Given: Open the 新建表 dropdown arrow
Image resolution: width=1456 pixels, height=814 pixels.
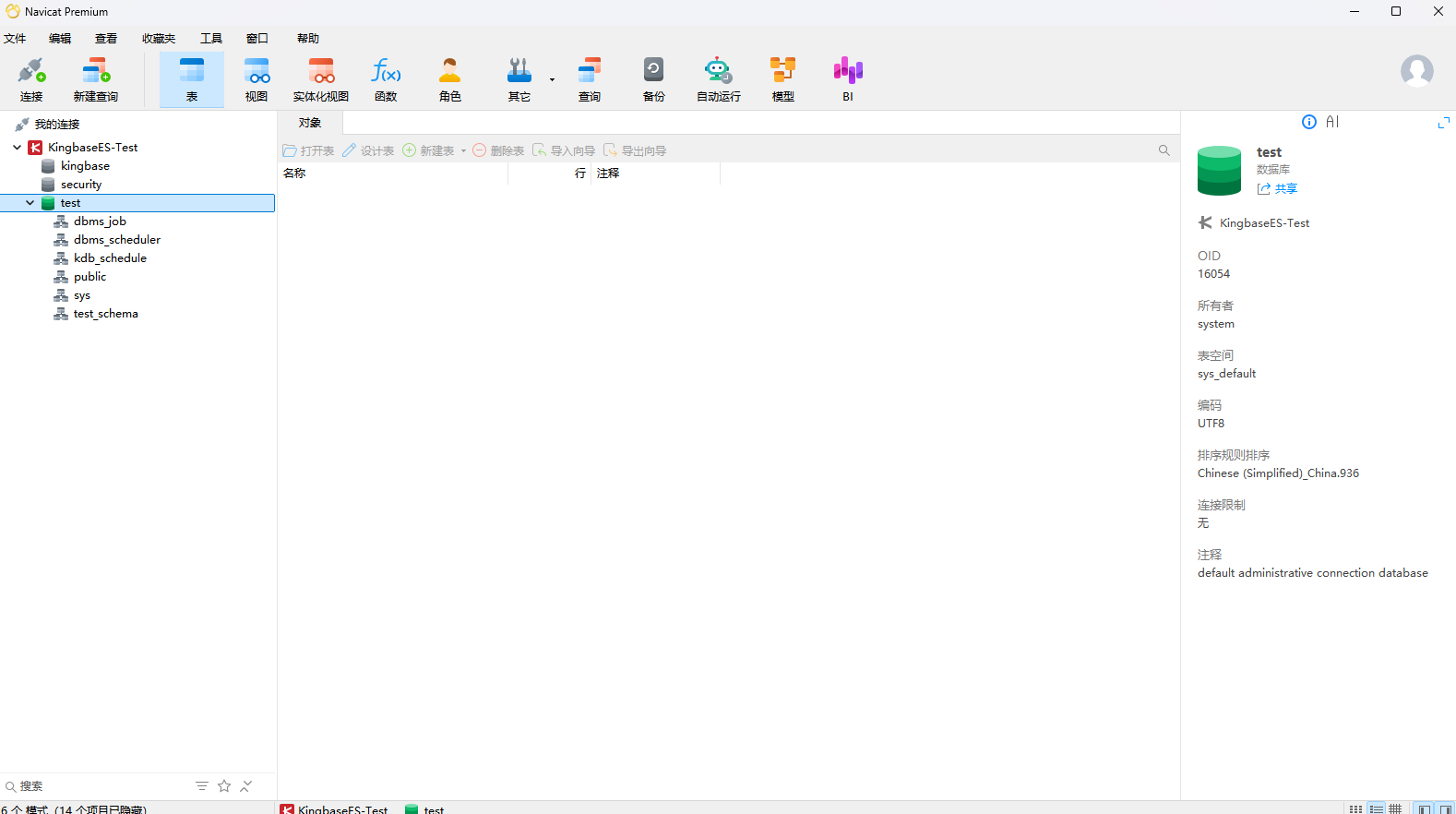Looking at the screenshot, I should point(463,150).
